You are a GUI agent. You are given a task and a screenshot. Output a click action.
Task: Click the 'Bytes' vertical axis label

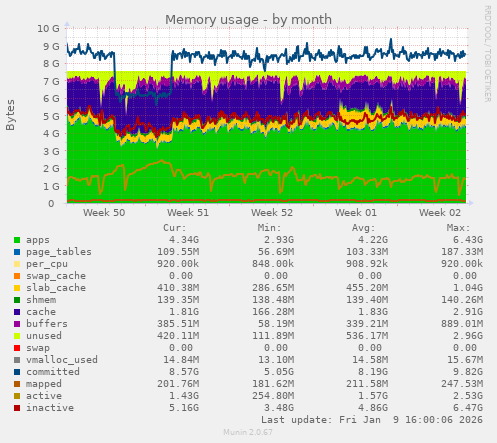point(10,115)
